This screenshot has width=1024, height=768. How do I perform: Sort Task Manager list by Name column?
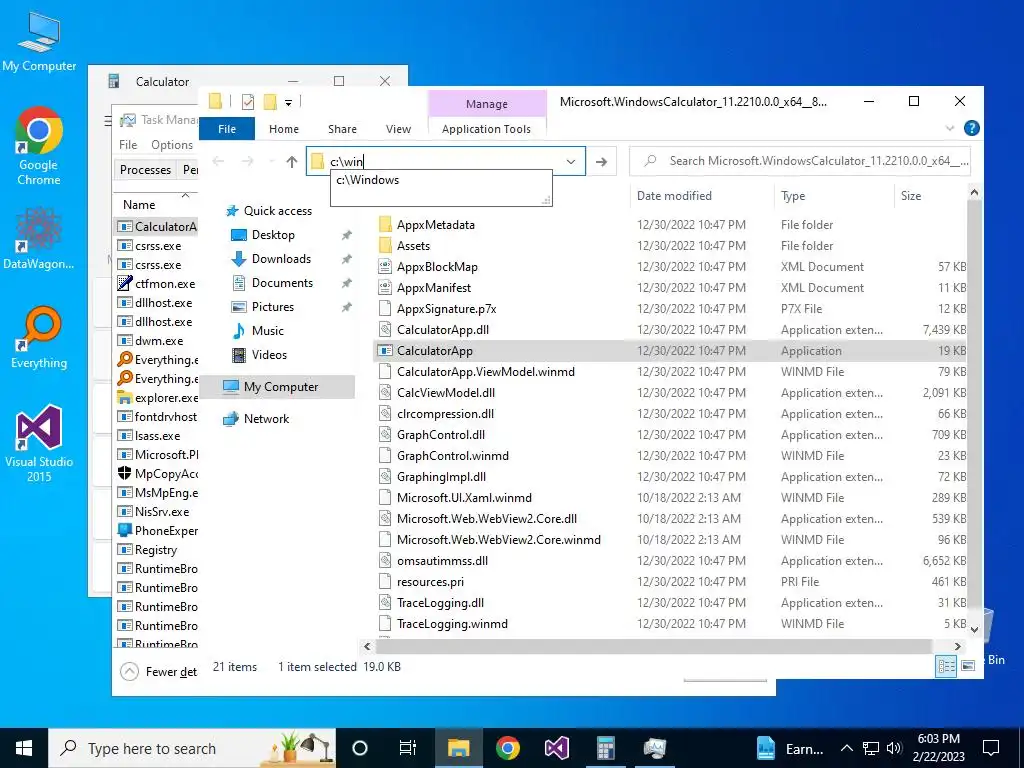coord(139,204)
